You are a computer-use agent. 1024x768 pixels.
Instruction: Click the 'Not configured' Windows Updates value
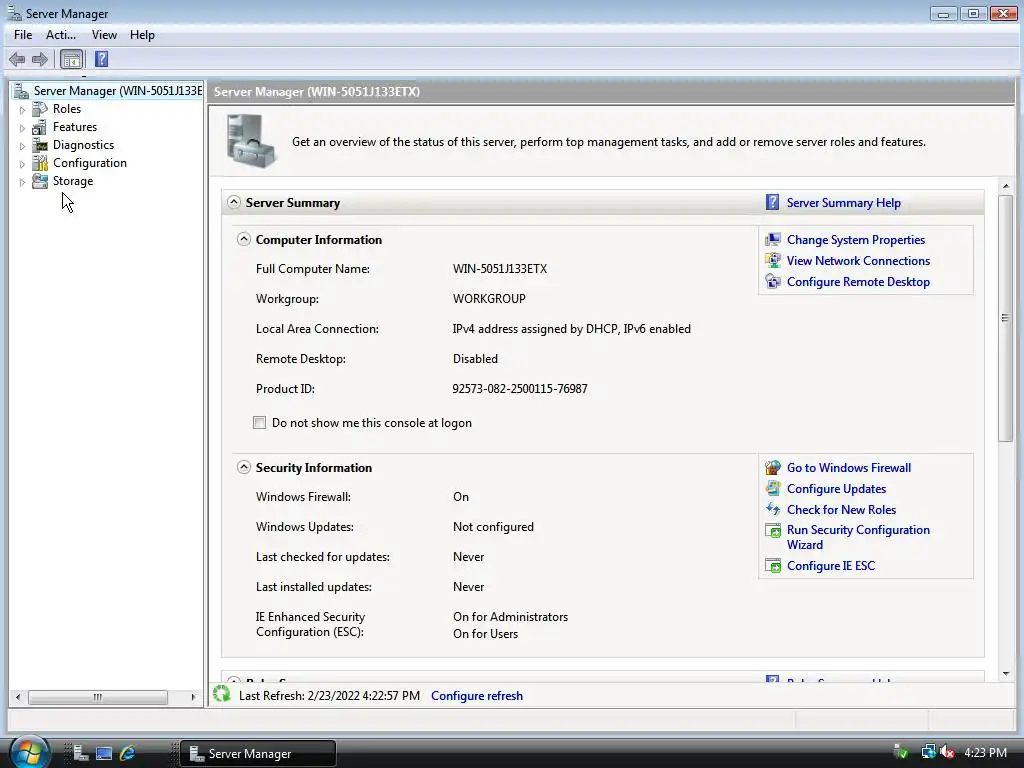(x=493, y=526)
